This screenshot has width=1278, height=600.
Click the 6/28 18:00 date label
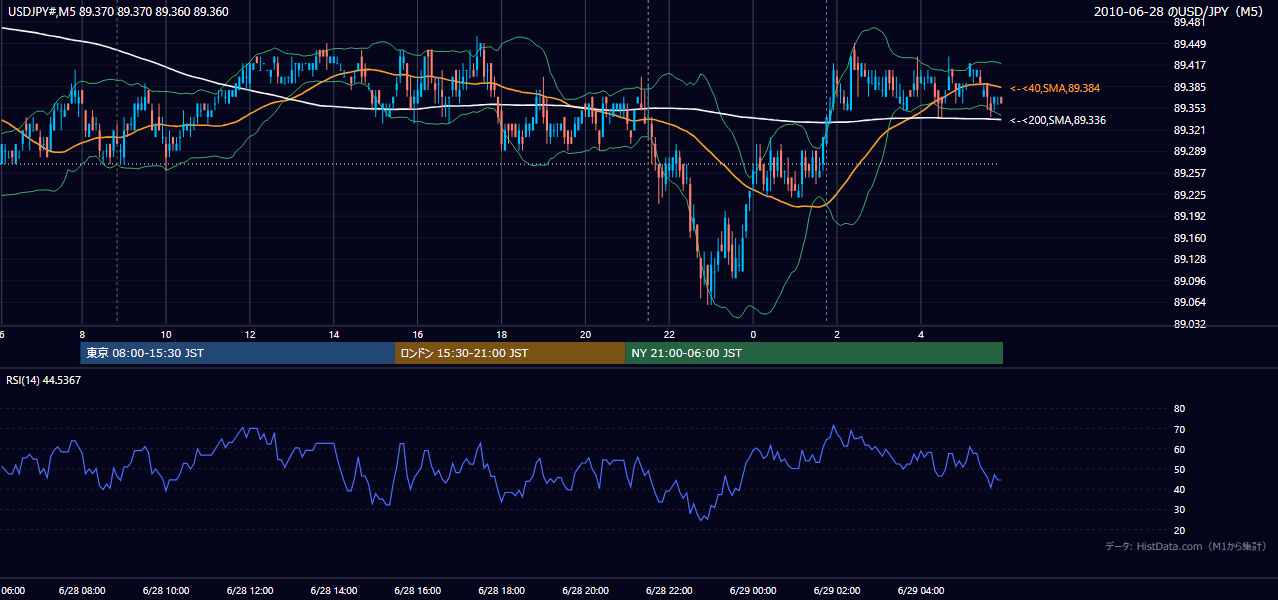pyautogui.click(x=501, y=591)
